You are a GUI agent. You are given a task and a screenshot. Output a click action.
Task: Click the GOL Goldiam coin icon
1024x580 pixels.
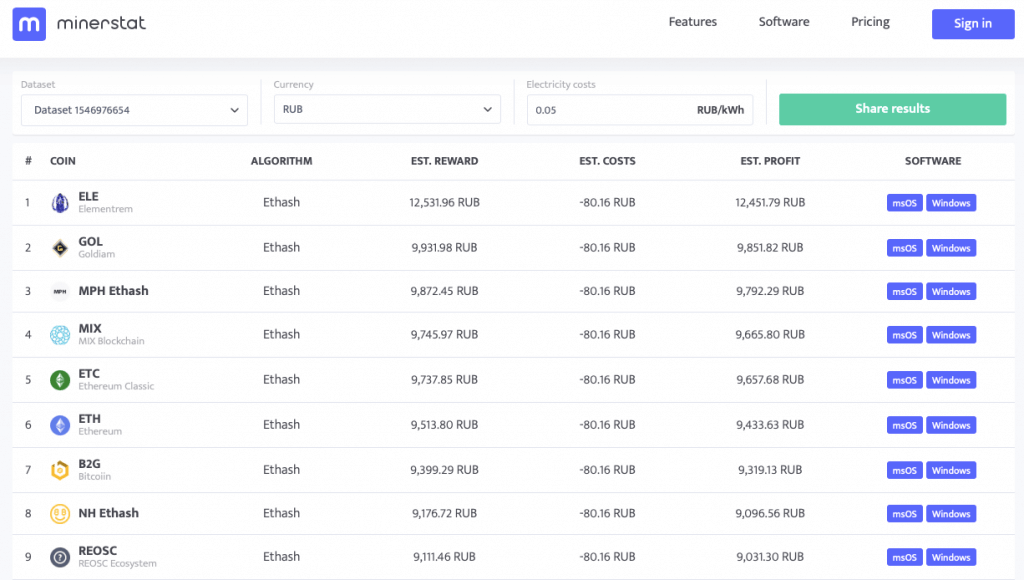[60, 247]
